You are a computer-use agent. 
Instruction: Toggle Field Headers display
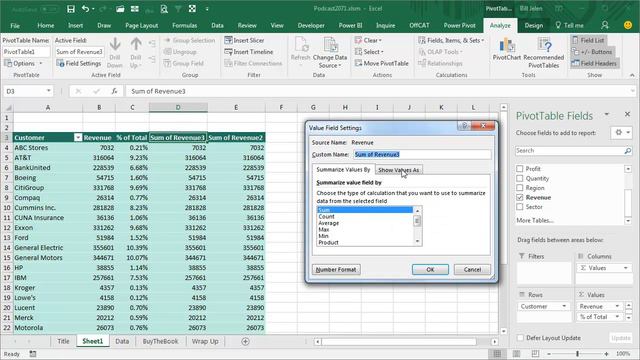[x=594, y=63]
